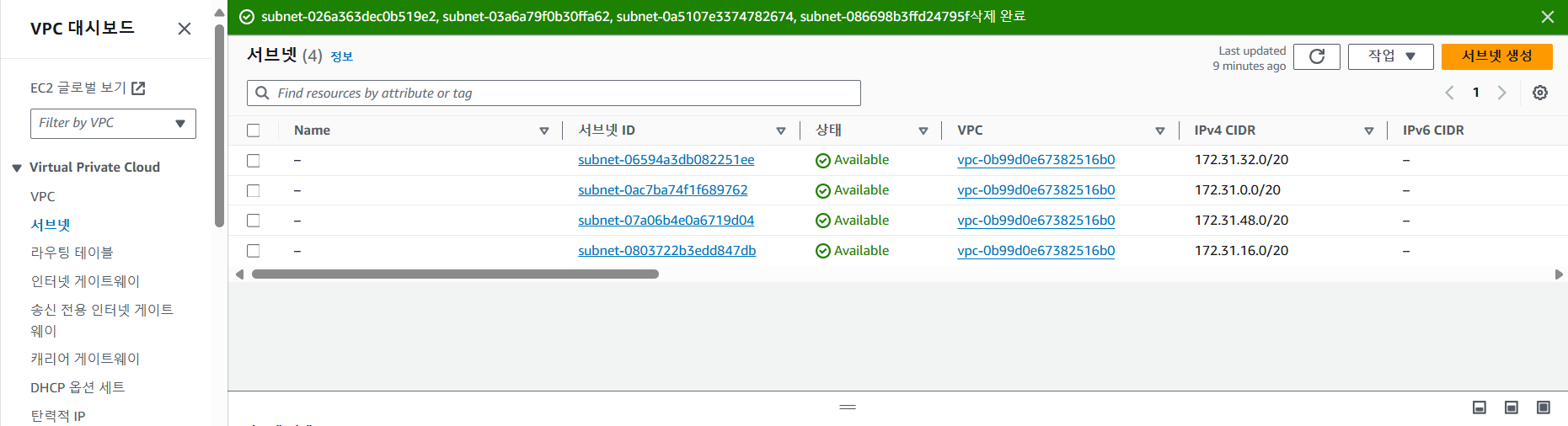Click the sidebar vertical scrollbar thumb

(x=220, y=126)
